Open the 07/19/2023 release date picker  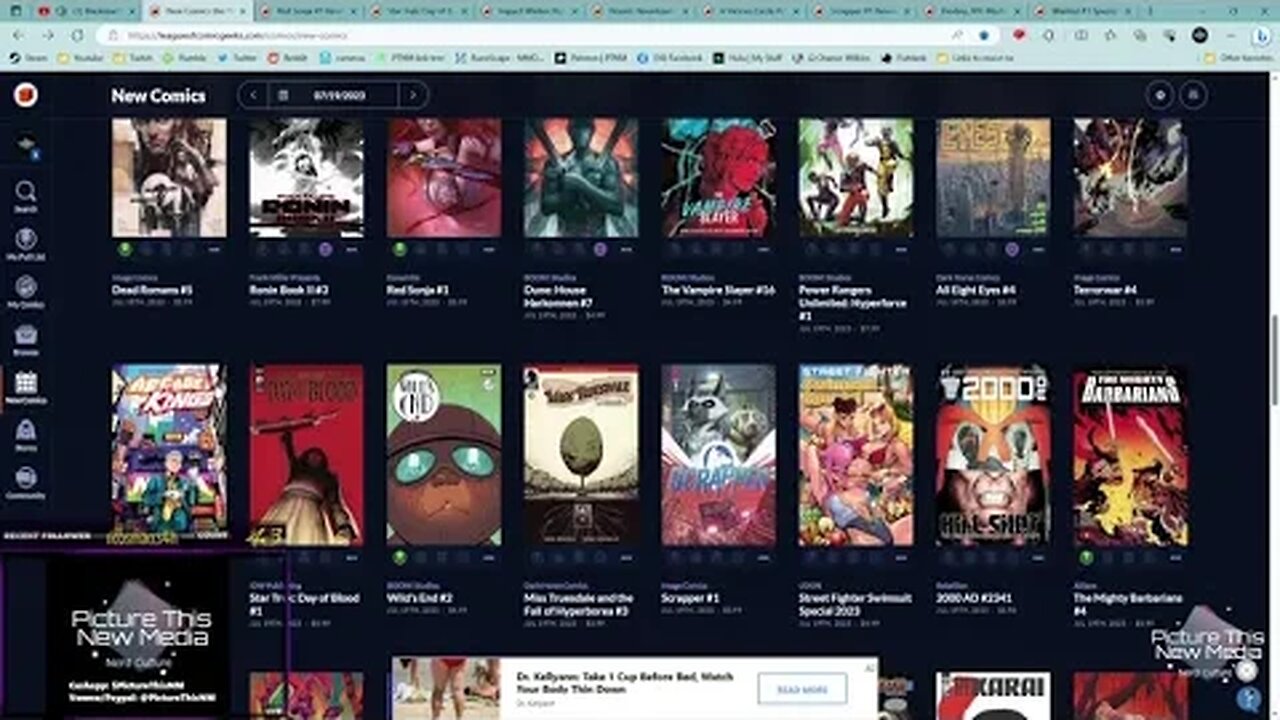(333, 96)
